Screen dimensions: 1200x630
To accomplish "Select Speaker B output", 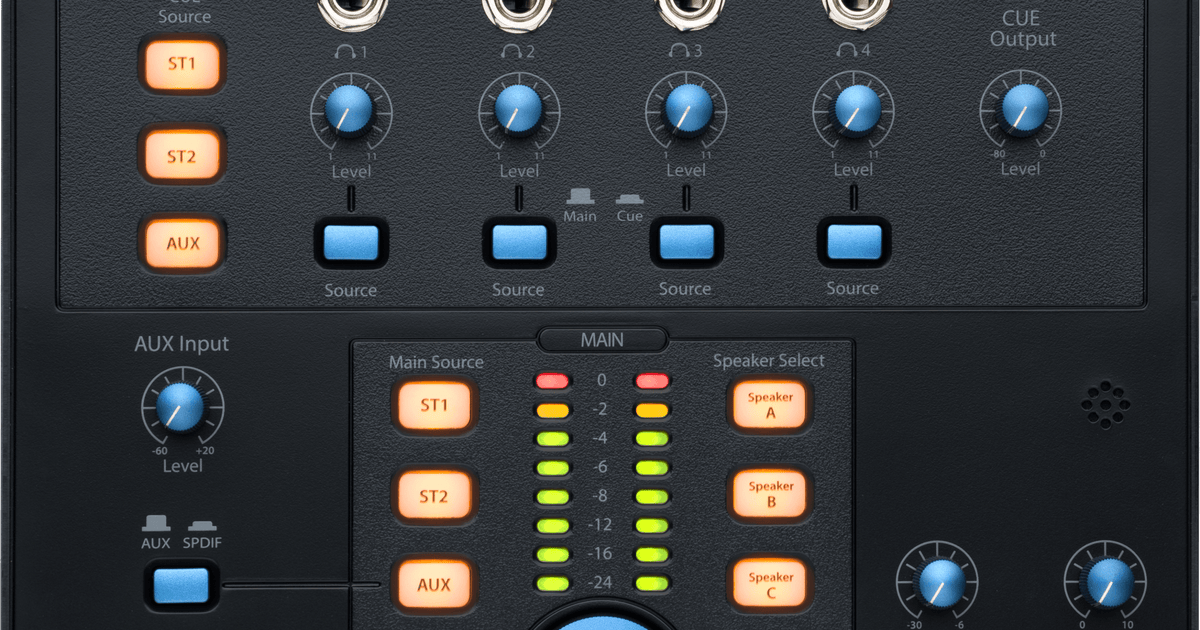I will coord(770,495).
